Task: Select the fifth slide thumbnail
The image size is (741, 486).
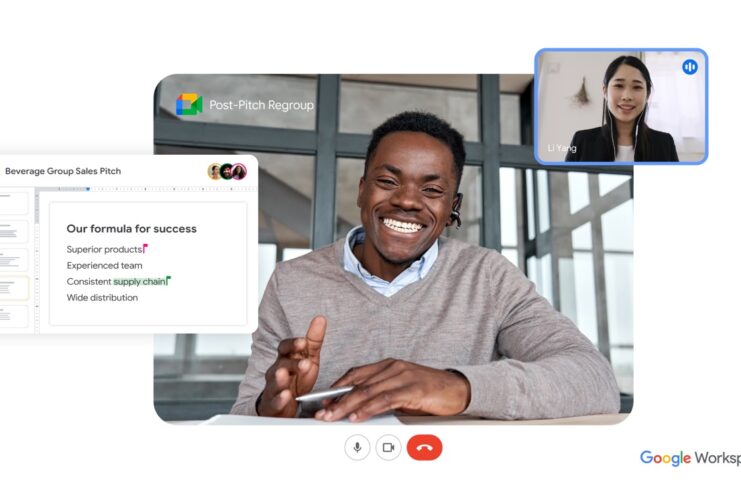Action: click(13, 316)
